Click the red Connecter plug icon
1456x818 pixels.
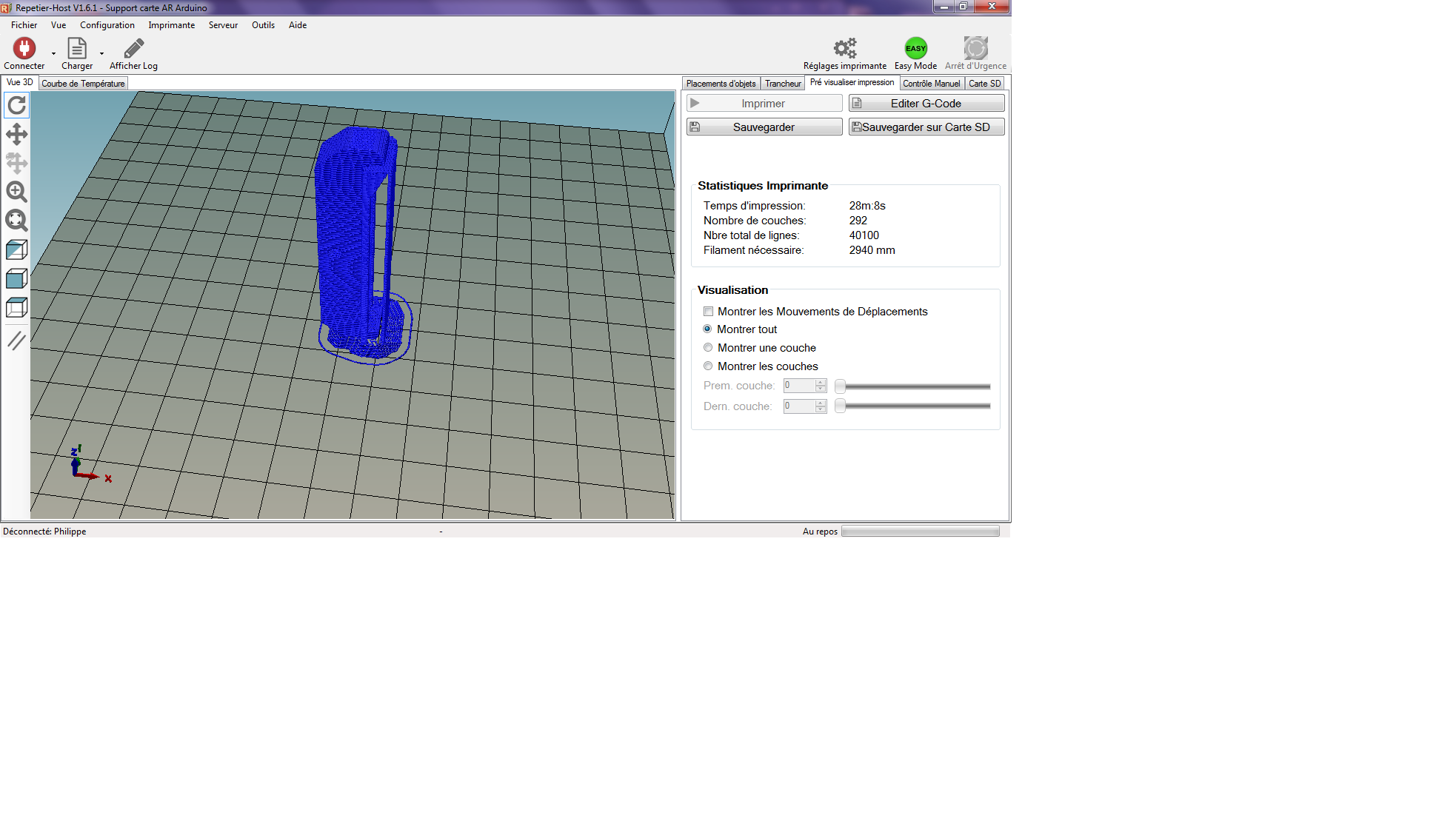pos(24,49)
